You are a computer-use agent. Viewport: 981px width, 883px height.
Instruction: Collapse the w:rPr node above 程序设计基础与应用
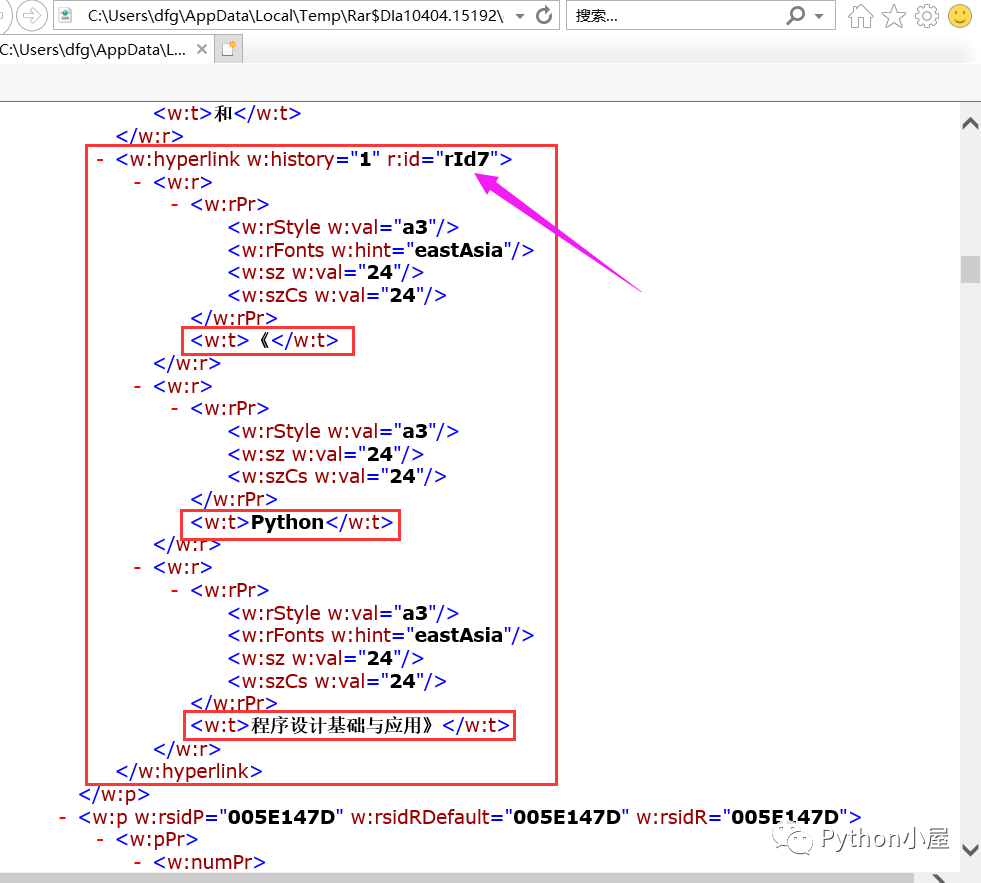click(175, 591)
